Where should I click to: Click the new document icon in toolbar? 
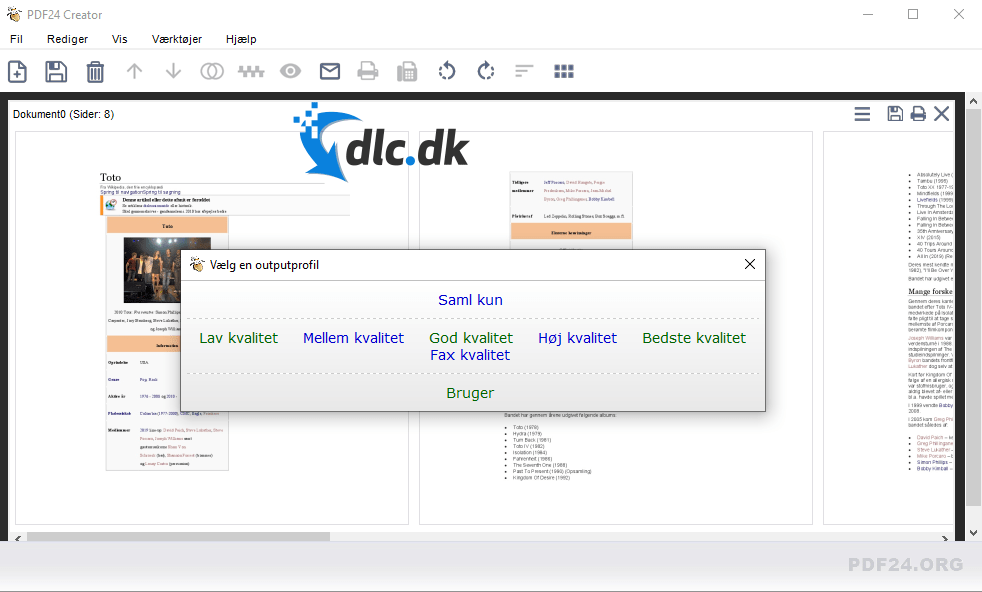click(18, 71)
